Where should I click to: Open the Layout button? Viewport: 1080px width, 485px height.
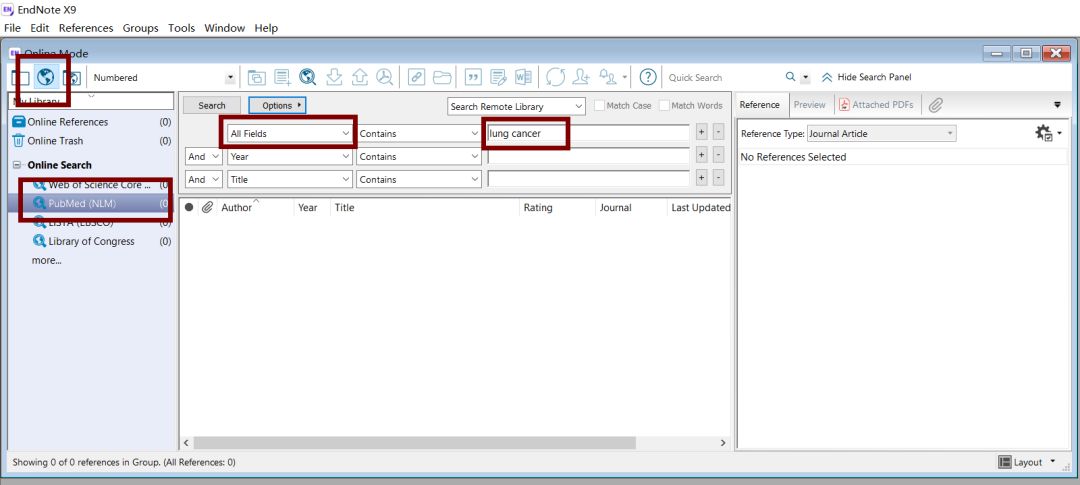pos(1026,462)
